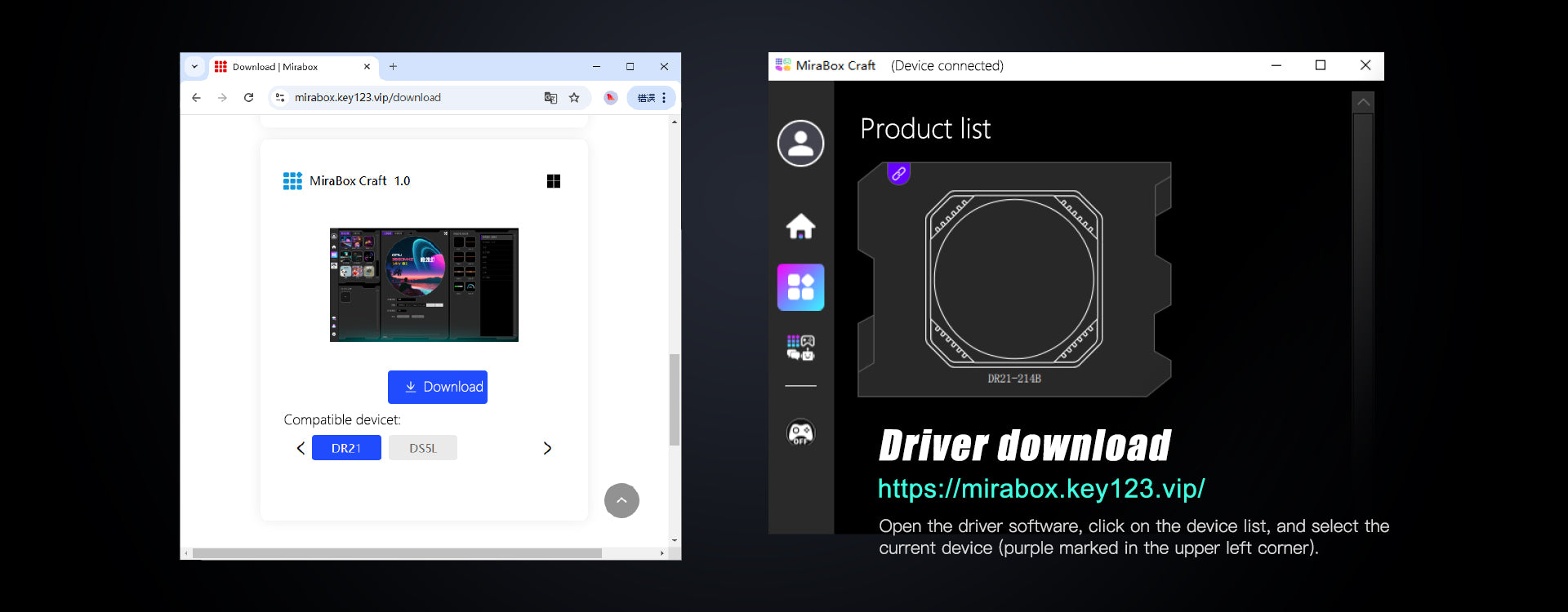The image size is (1568, 612).
Task: Select the DS5L compatible device chip
Action: point(422,448)
